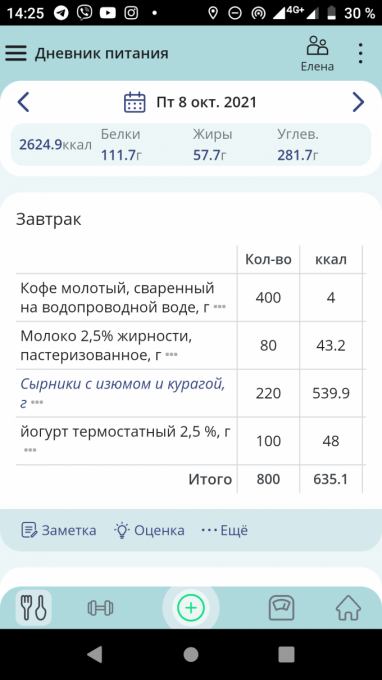Add a Заметка note to breakfast
This screenshot has width=382, height=680.
click(59, 530)
